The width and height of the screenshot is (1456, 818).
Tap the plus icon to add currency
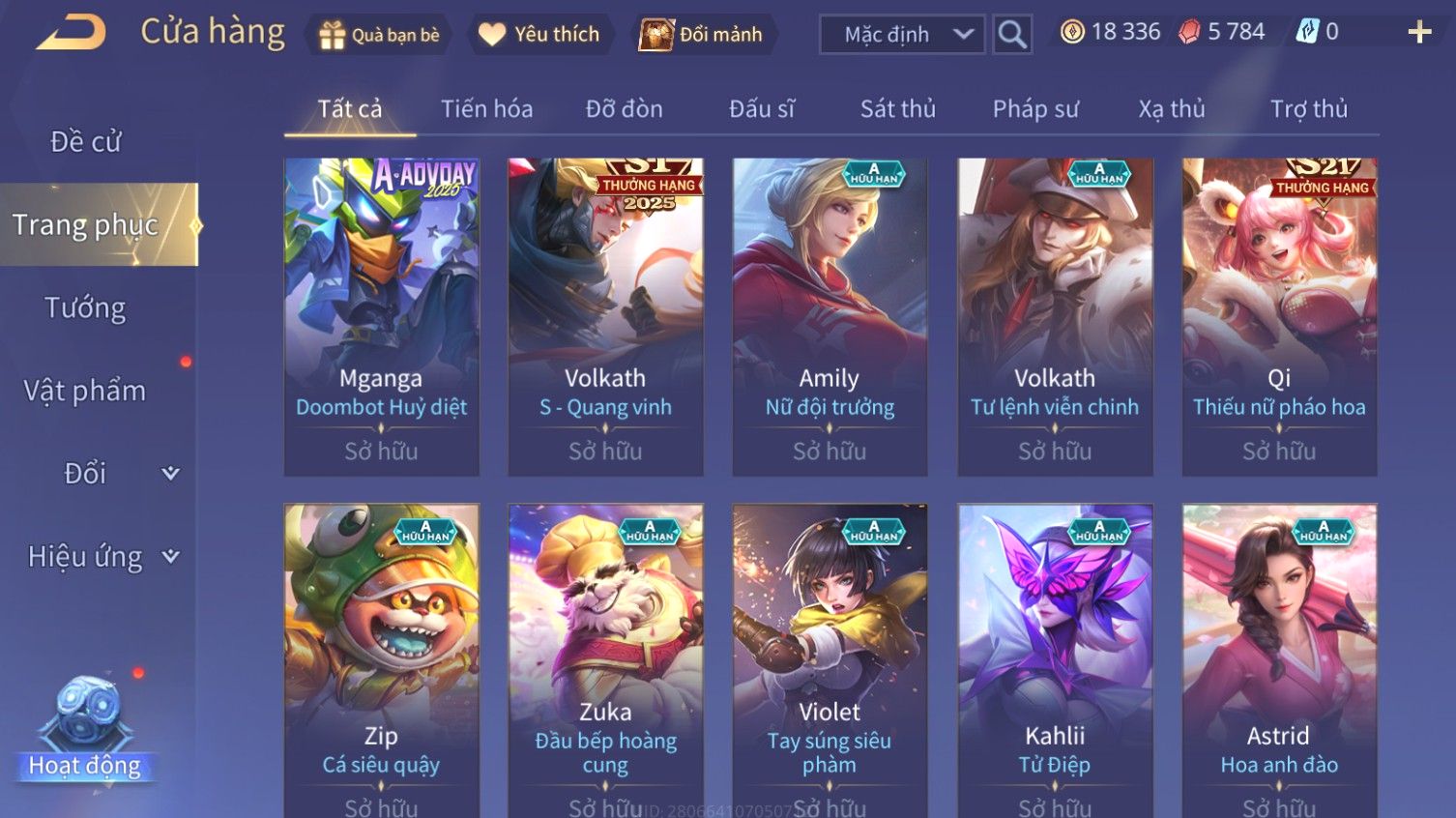(1419, 32)
